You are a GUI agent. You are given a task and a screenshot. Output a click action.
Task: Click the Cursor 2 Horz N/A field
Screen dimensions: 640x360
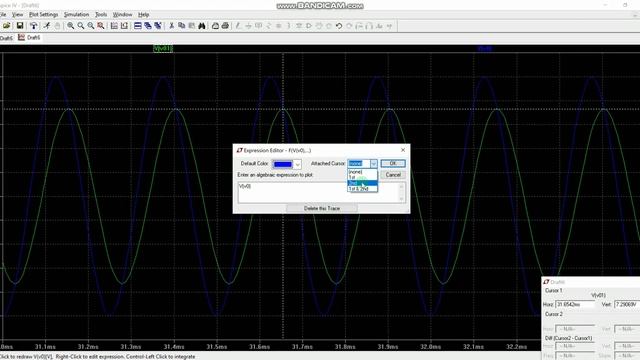(x=576, y=329)
